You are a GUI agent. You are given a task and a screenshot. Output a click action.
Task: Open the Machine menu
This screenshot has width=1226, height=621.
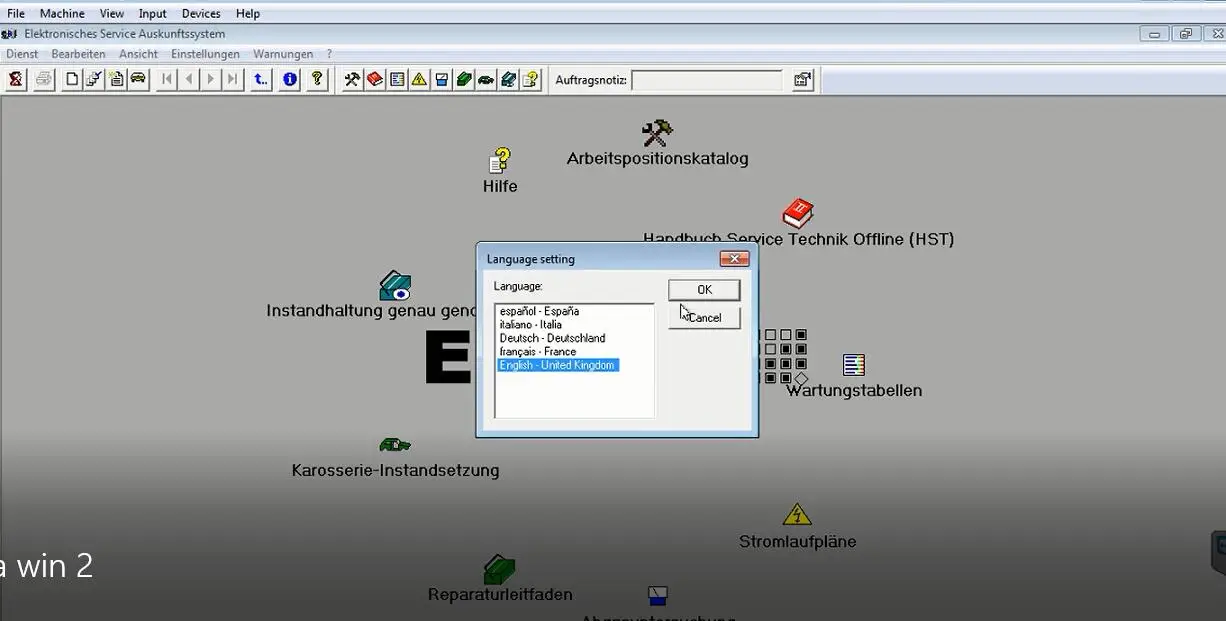(x=62, y=14)
